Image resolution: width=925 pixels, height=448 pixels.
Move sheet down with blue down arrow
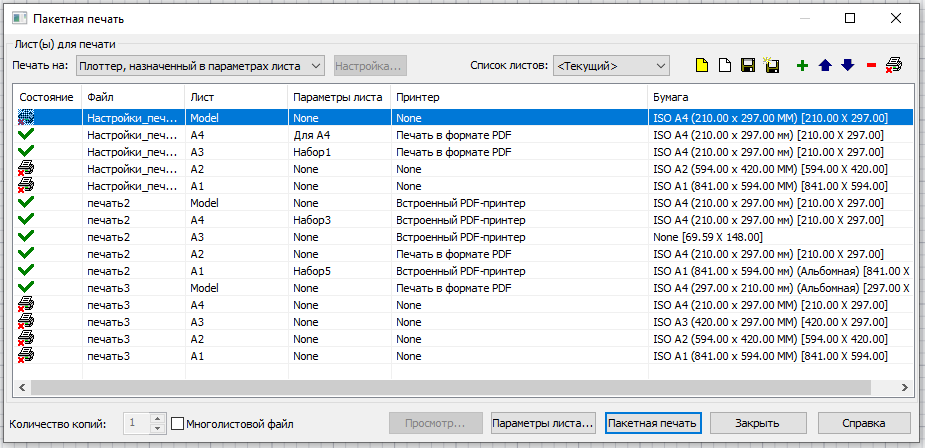tap(848, 66)
